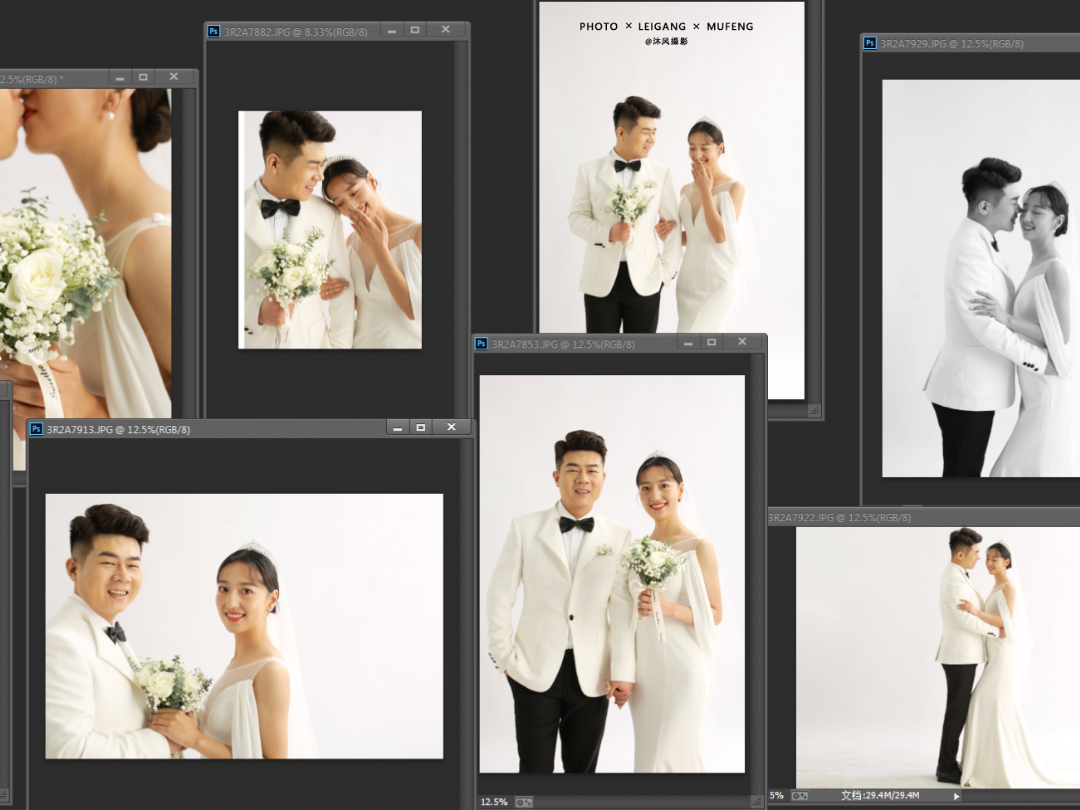
Task: Select the 3R2A7913.JPG @ 12.5%(RGB/8) title bar
Action: [250, 428]
